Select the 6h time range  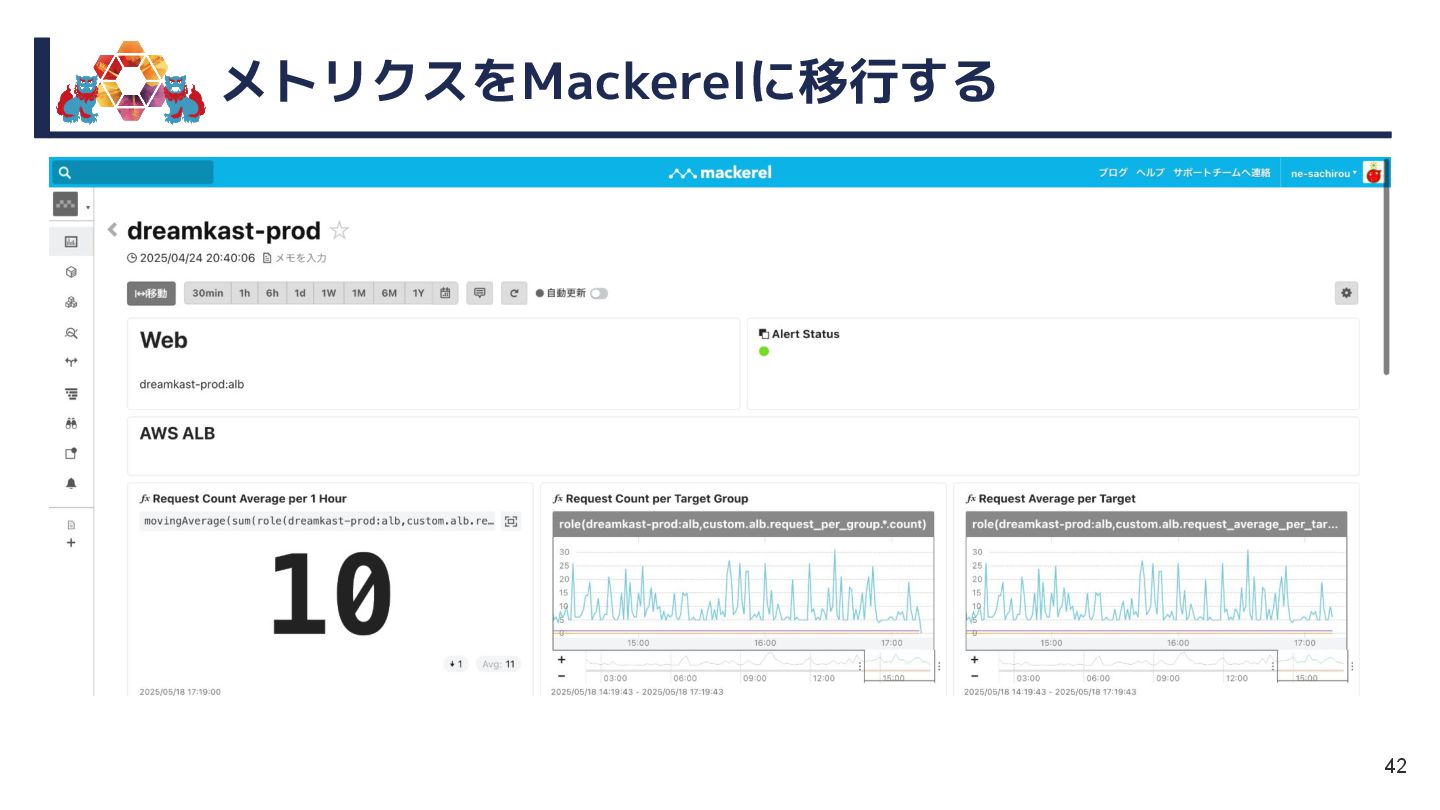(272, 293)
